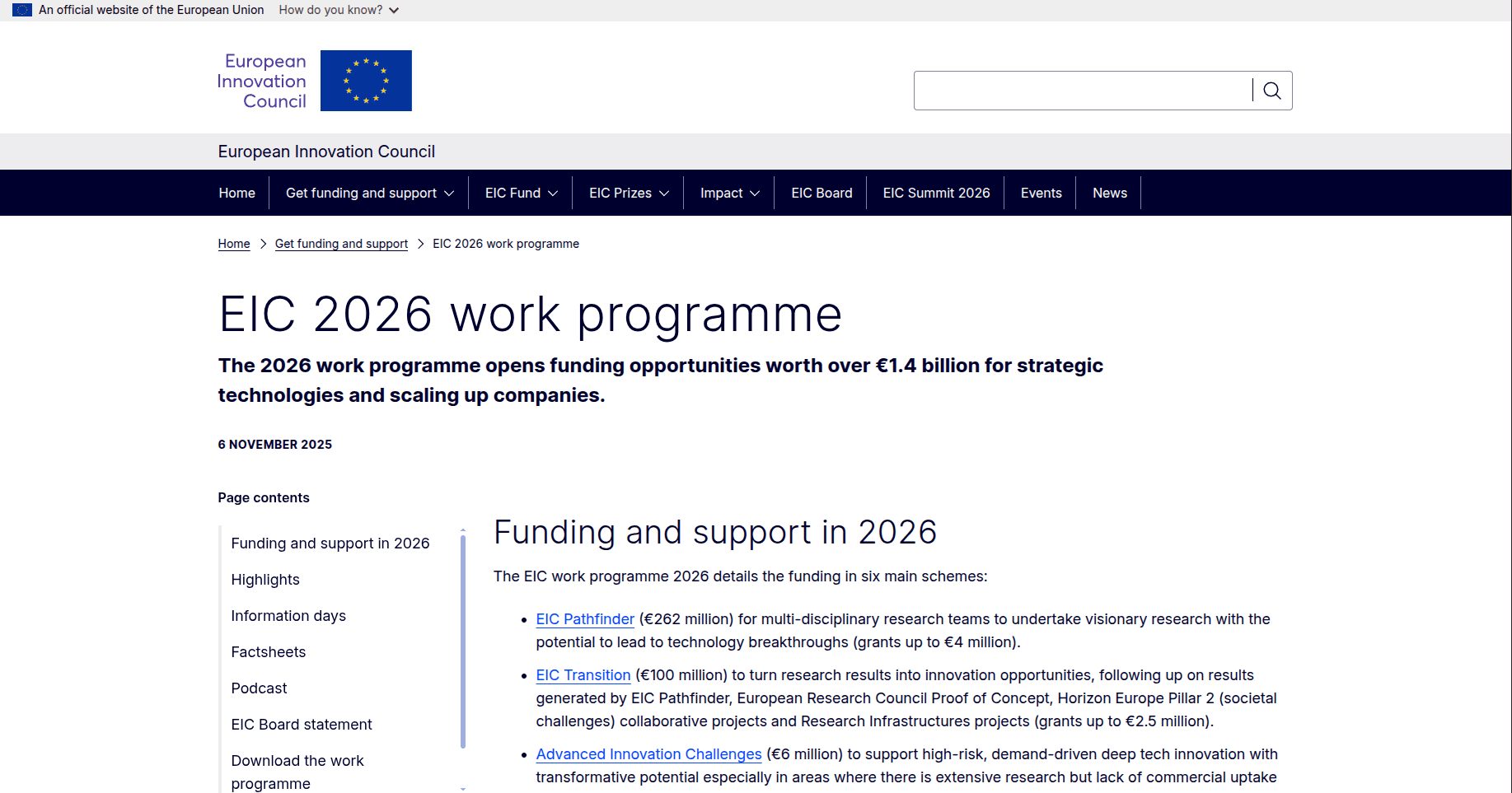Focus the site search input field
The width and height of the screenshot is (1512, 793).
(x=1083, y=91)
